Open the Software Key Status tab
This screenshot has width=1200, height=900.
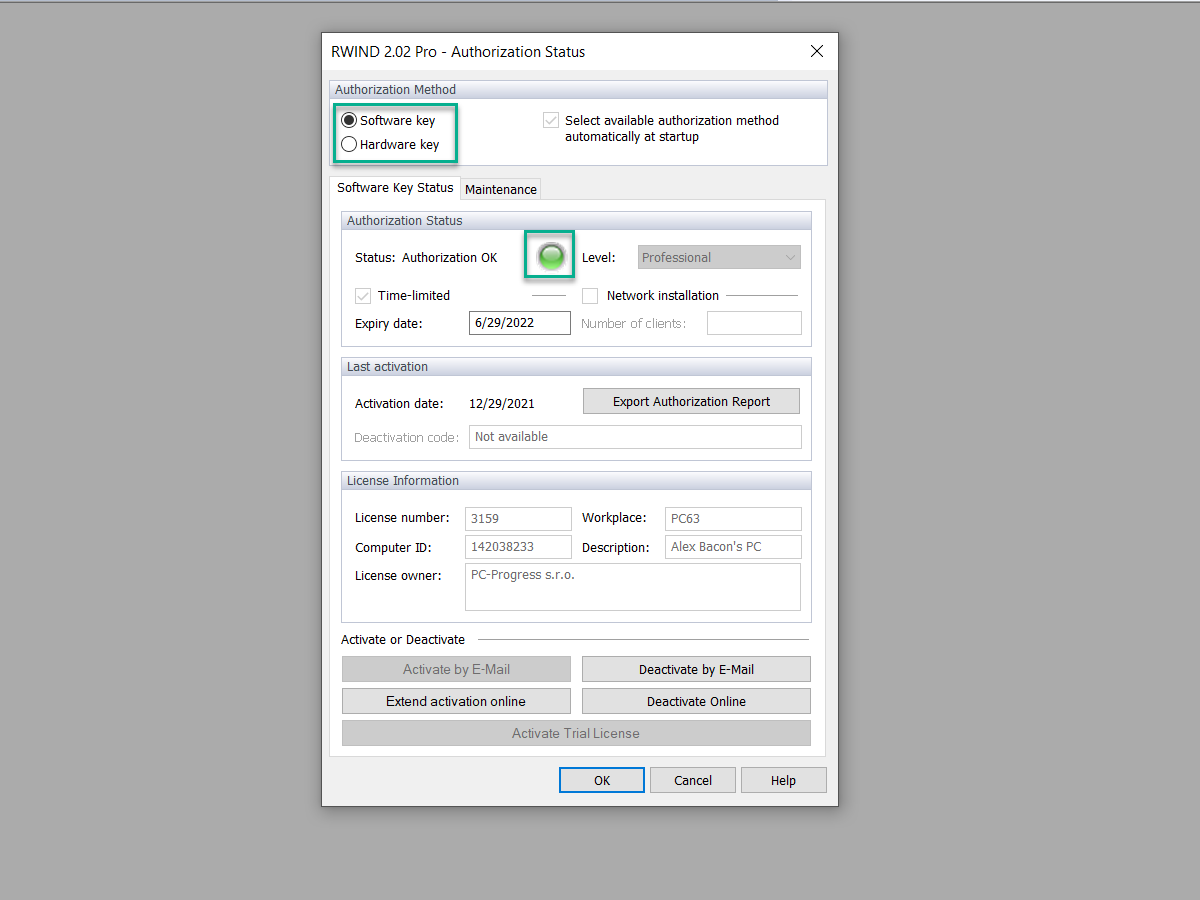394,187
